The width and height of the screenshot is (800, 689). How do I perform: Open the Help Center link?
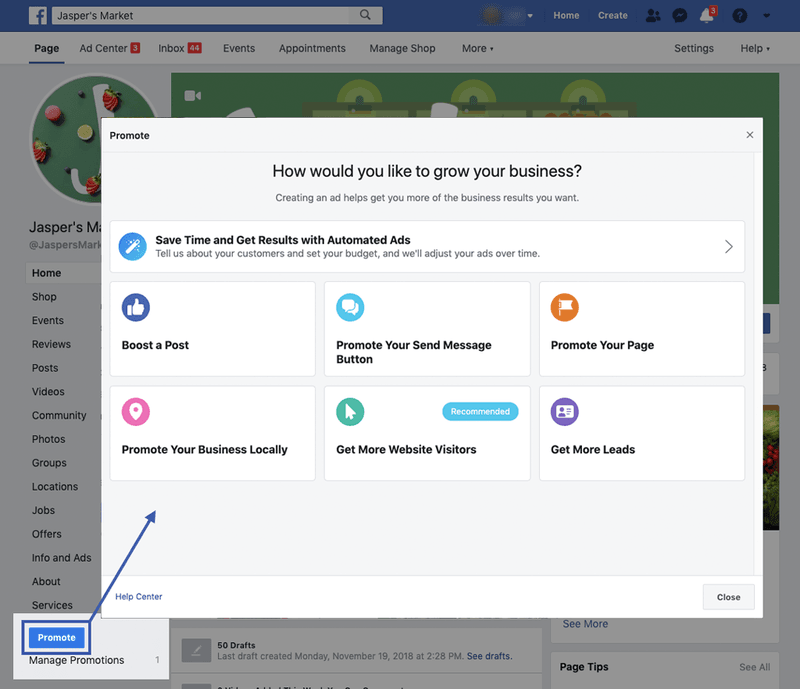139,597
